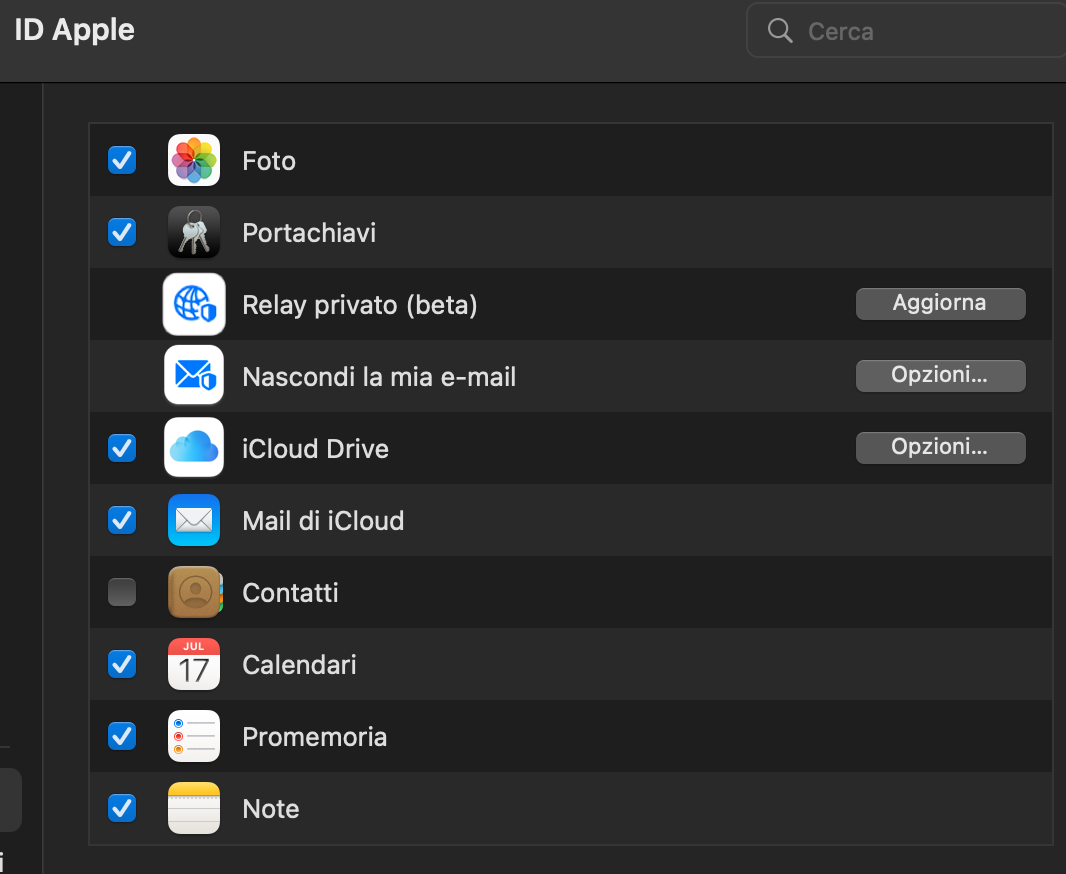1066x874 pixels.
Task: Toggle the Calendari checkbox off
Action: pyautogui.click(x=122, y=664)
